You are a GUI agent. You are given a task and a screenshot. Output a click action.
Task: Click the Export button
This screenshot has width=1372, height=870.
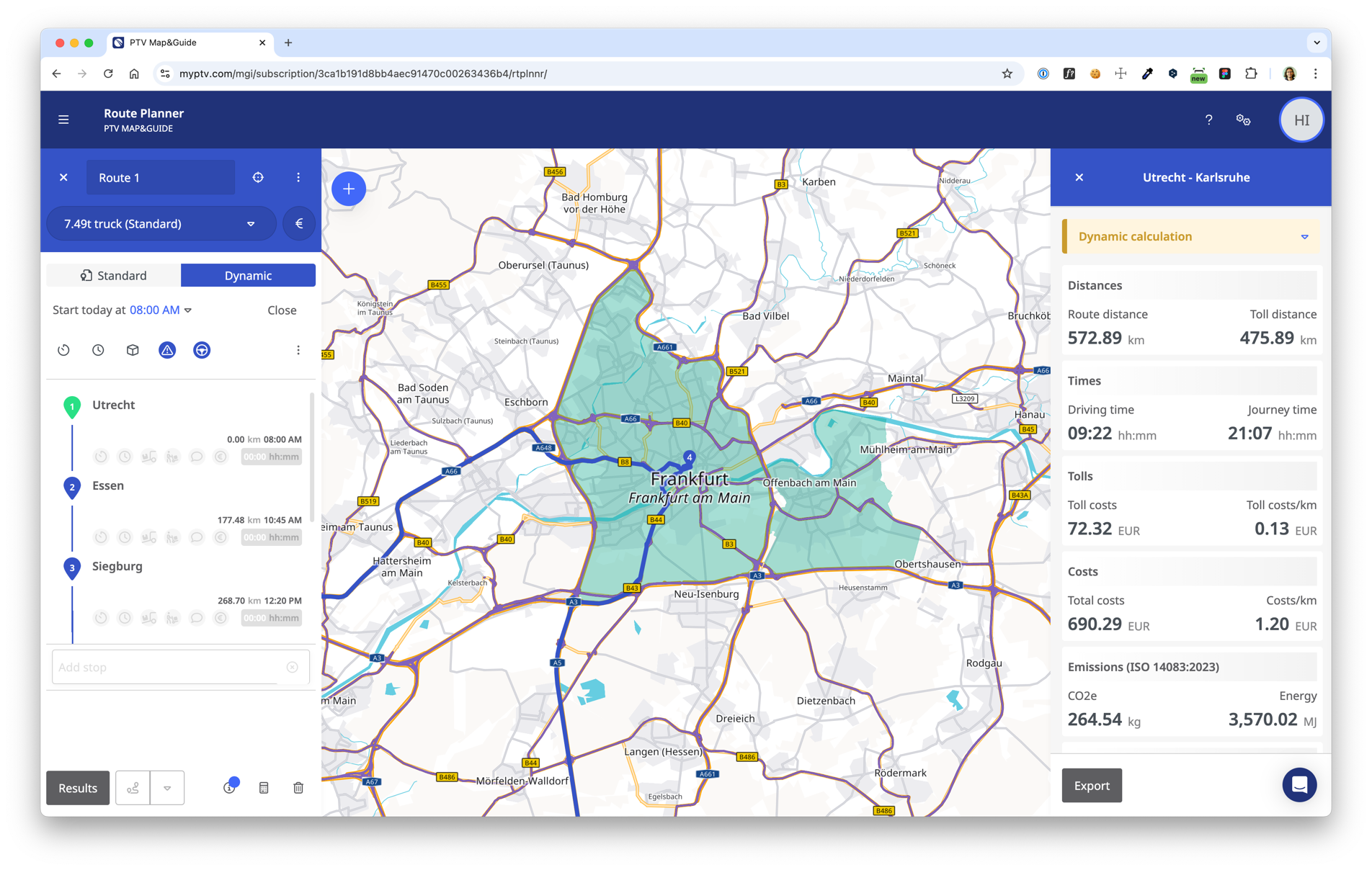coord(1091,785)
